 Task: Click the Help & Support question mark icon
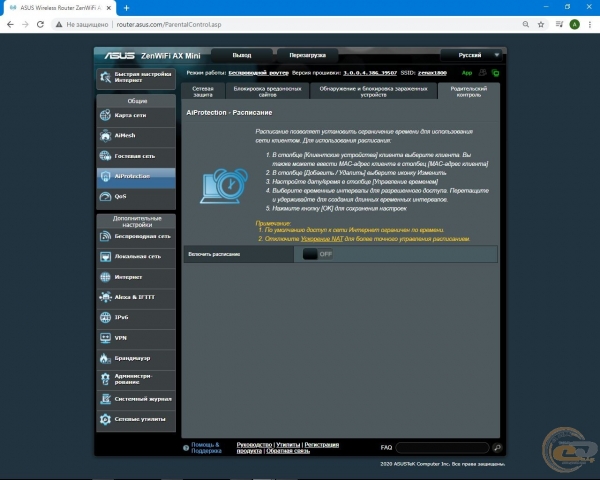click(186, 447)
